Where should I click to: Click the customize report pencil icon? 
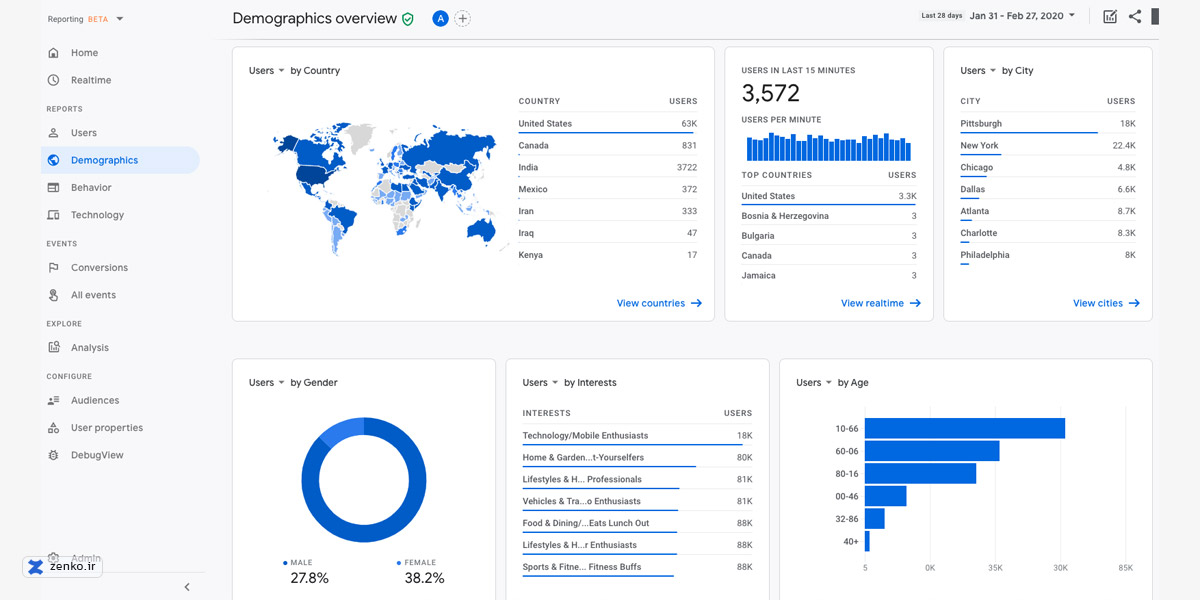click(1109, 16)
